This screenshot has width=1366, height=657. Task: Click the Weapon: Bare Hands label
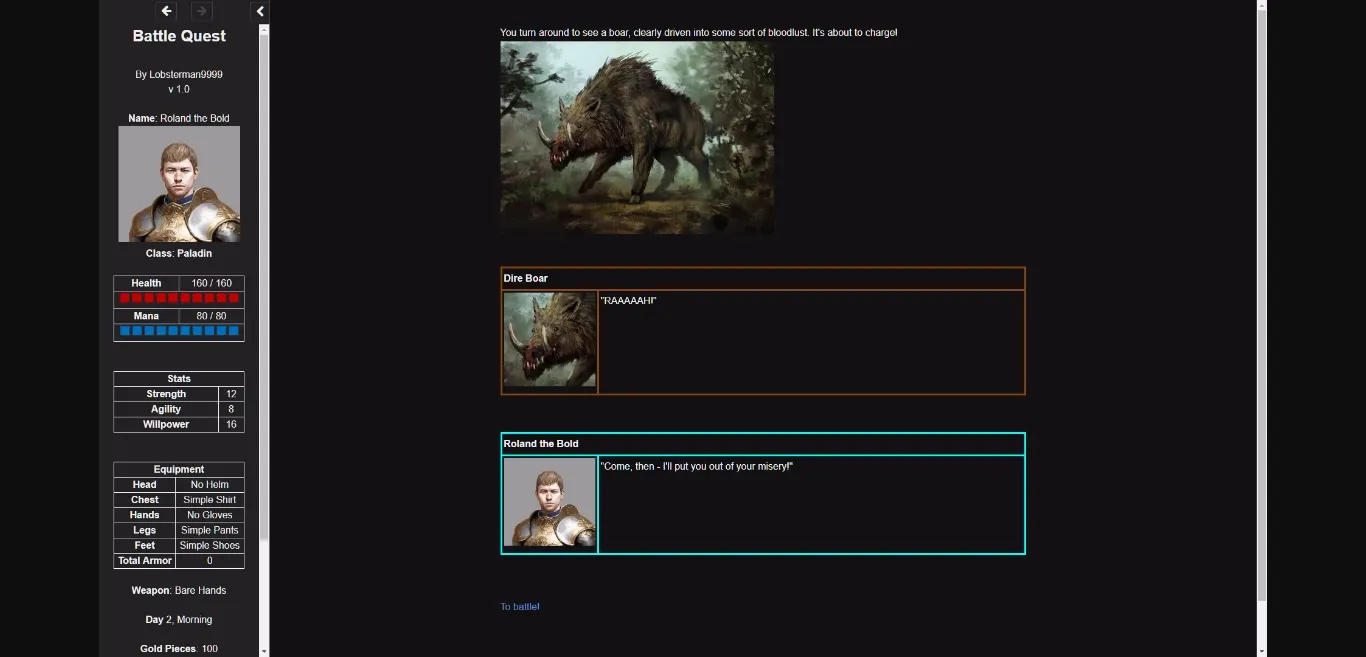click(179, 591)
